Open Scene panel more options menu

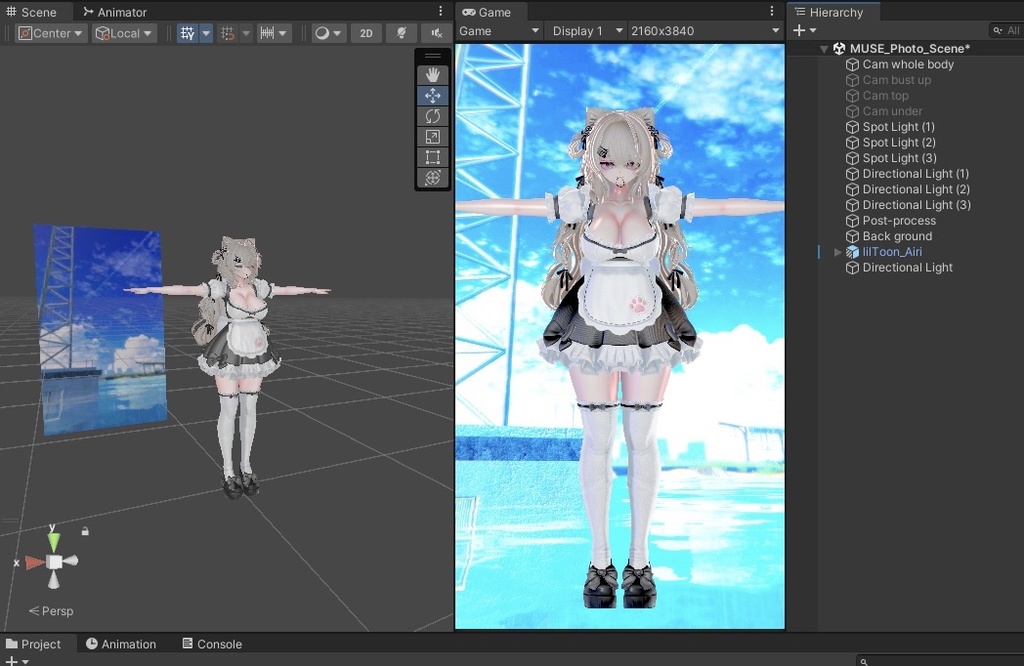[441, 11]
